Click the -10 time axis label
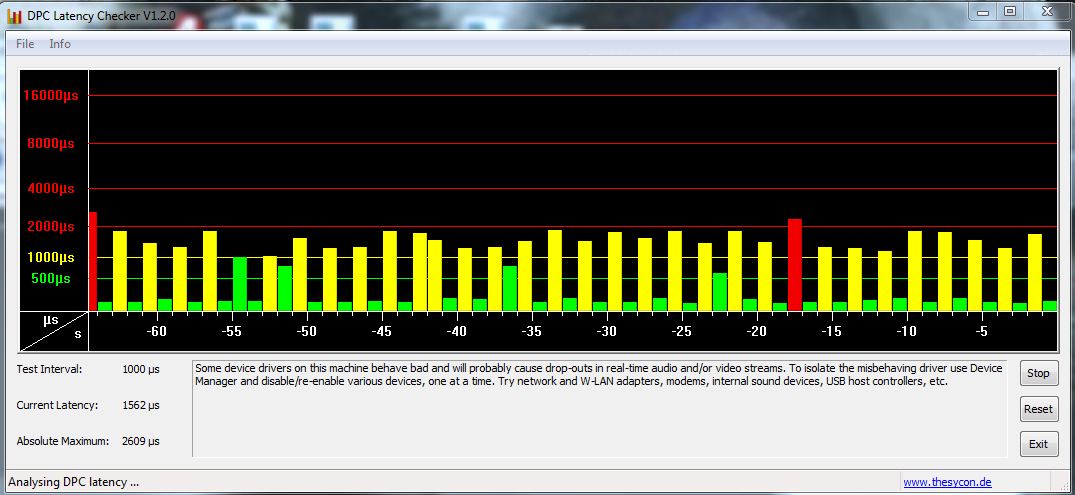The image size is (1075, 495). [x=906, y=332]
